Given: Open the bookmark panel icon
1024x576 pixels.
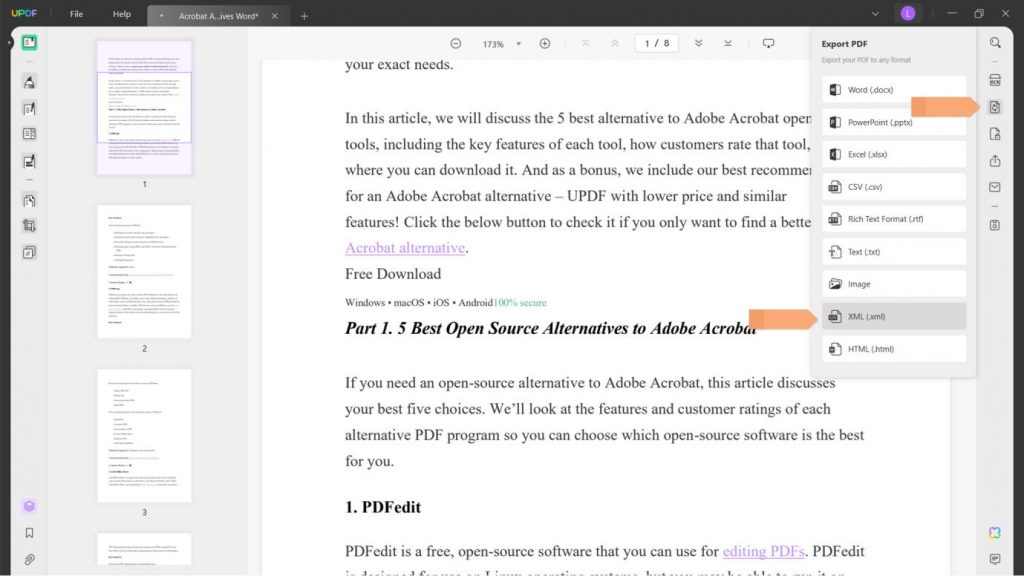Looking at the screenshot, I should pyautogui.click(x=29, y=533).
